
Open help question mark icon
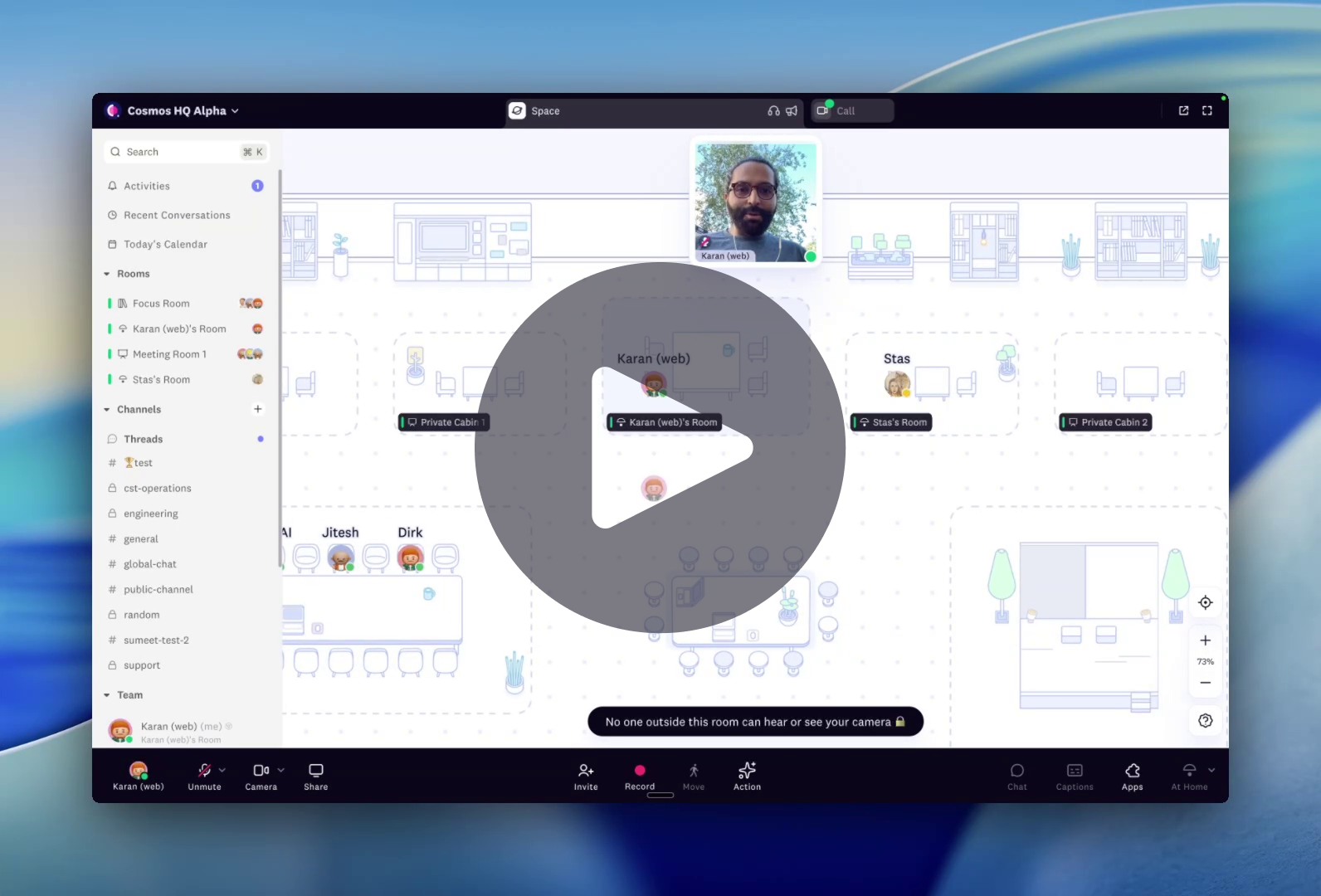point(1206,721)
